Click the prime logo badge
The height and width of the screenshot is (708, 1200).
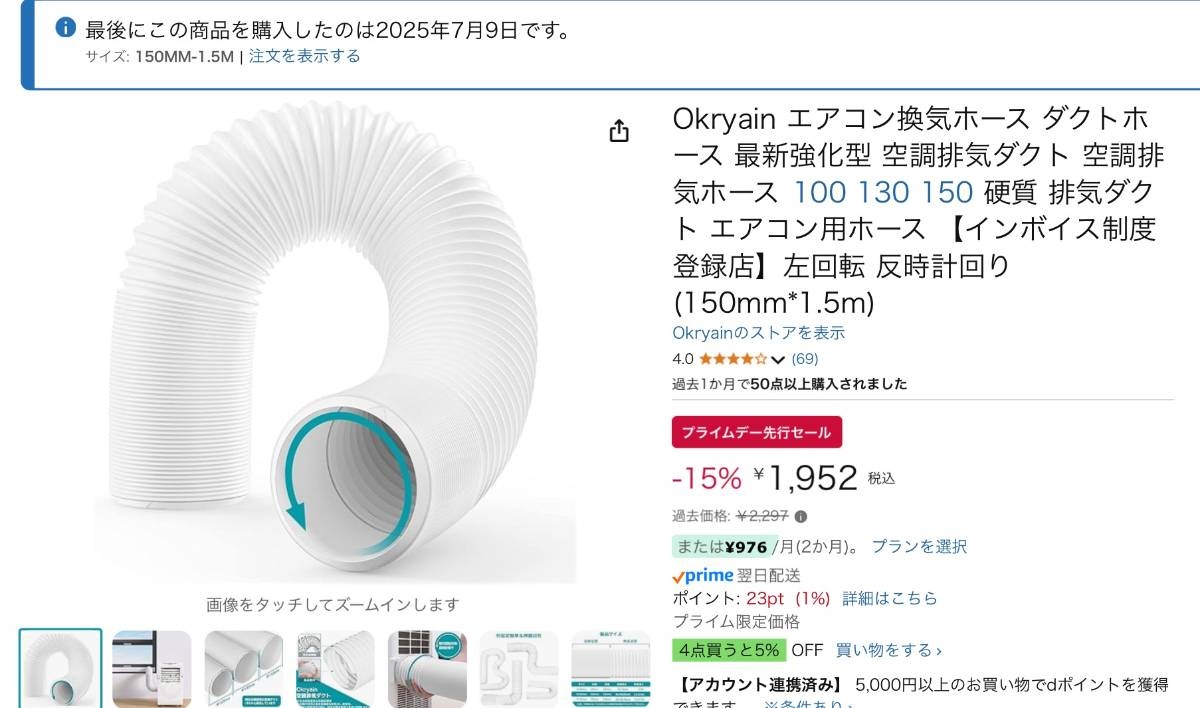(x=702, y=575)
